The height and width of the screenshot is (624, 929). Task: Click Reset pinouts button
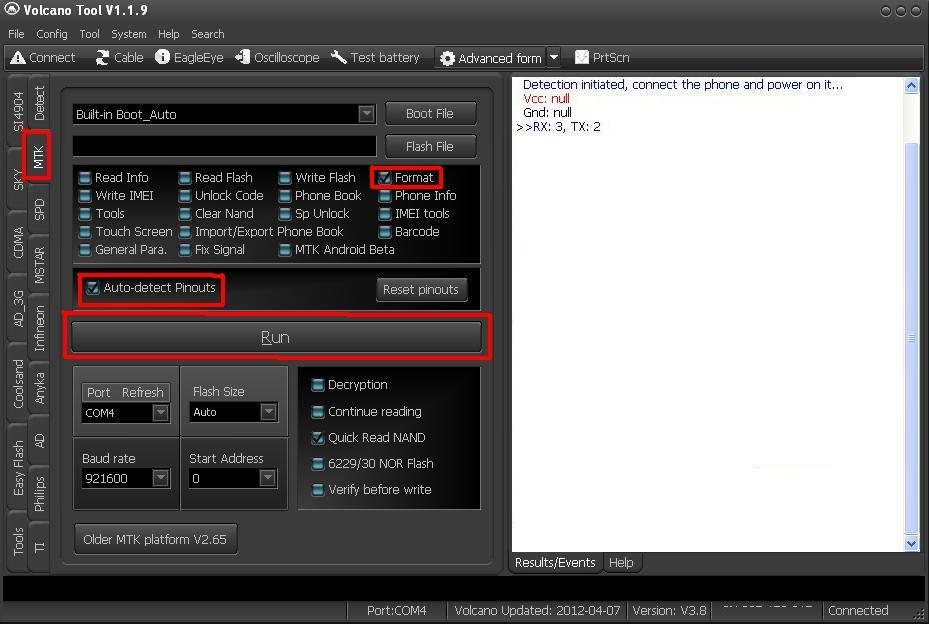pos(421,290)
